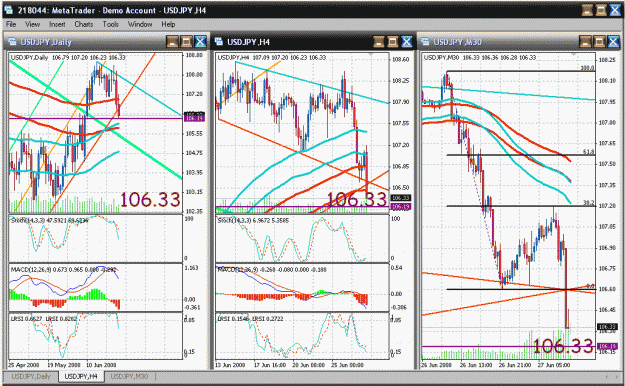
Task: Click the 27 Jun 05:00 date on M30 time axis
Action: (x=554, y=365)
